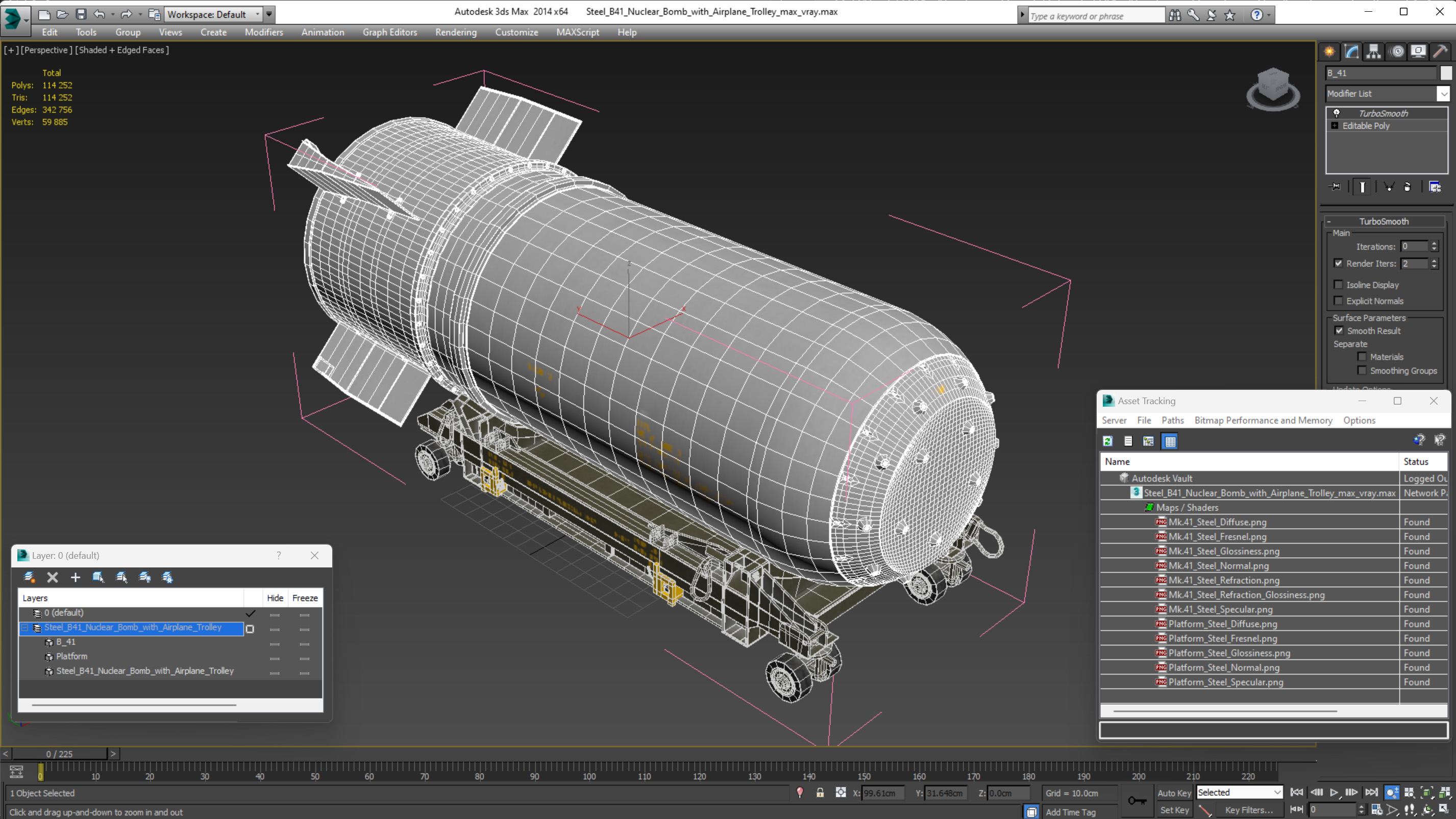Open Paths menu in Asset Tracking
Image resolution: width=1456 pixels, height=819 pixels.
click(1173, 420)
